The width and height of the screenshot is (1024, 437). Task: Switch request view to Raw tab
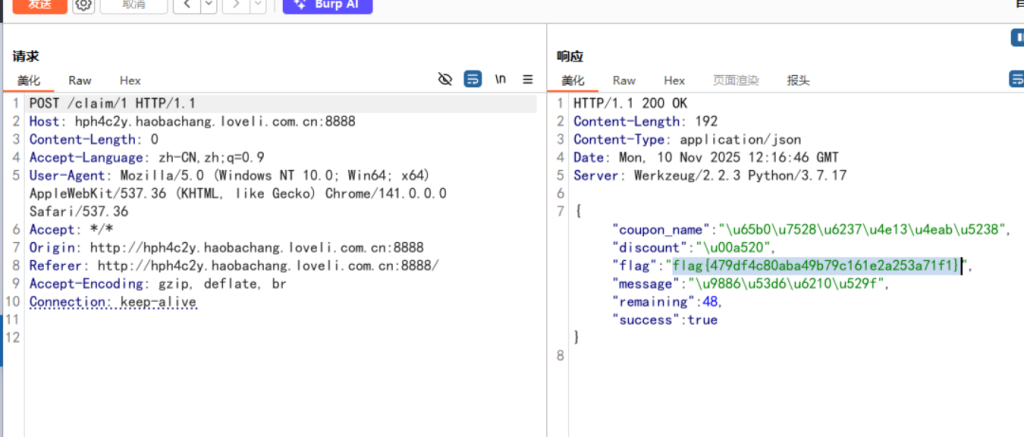click(x=80, y=80)
